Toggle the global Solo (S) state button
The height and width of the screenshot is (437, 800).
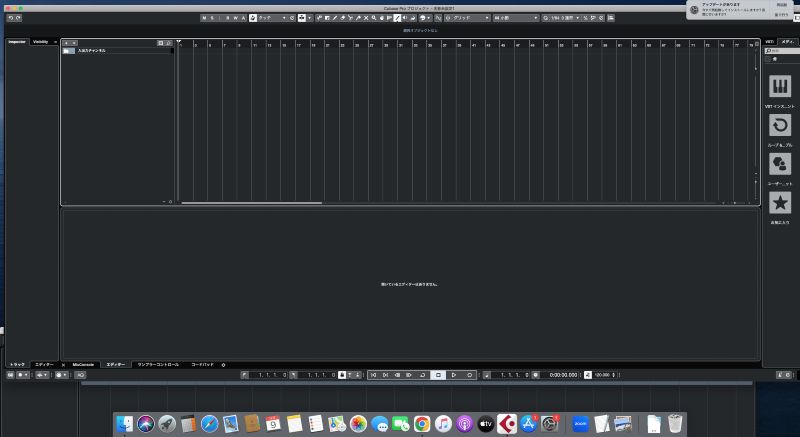tap(213, 17)
